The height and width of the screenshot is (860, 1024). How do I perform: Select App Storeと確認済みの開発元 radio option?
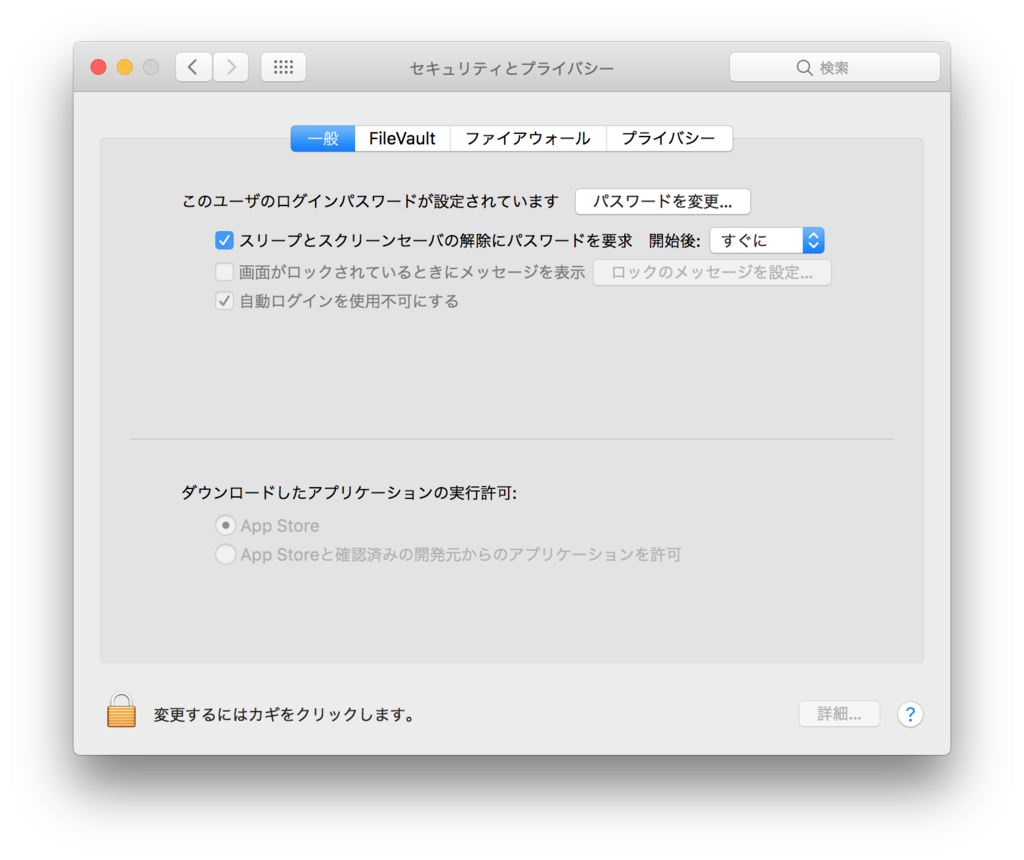click(x=225, y=554)
